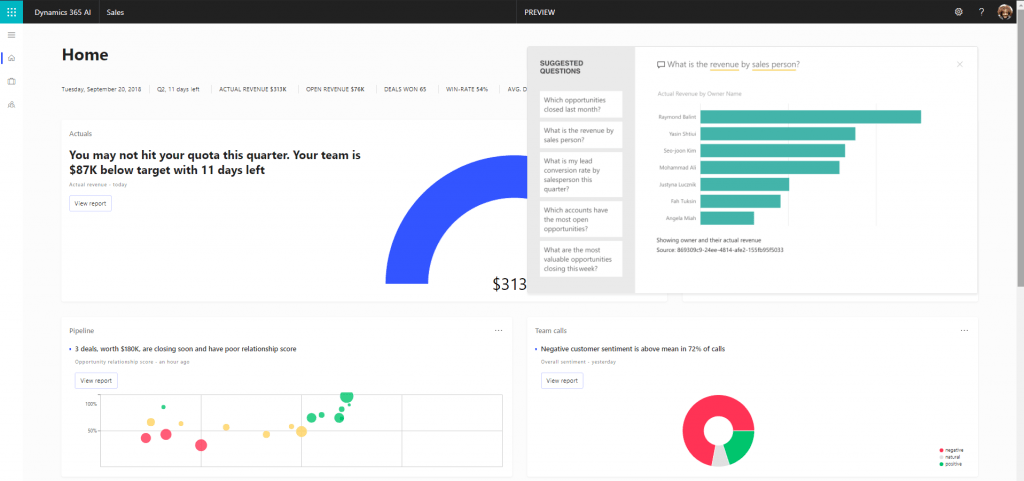The height and width of the screenshot is (481, 1024).
Task: View report in Team calls card
Action: coord(562,380)
